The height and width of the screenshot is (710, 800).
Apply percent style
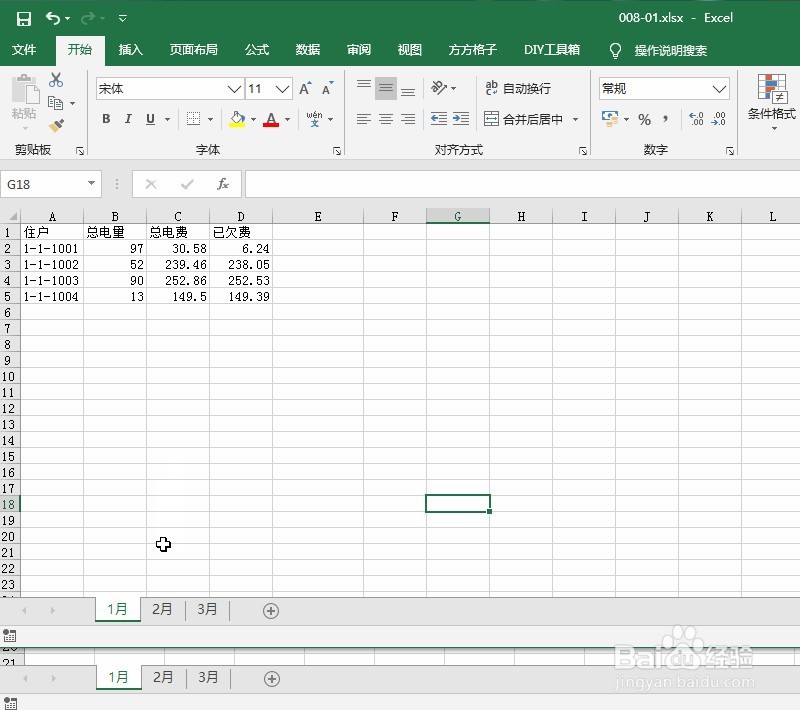(x=644, y=119)
